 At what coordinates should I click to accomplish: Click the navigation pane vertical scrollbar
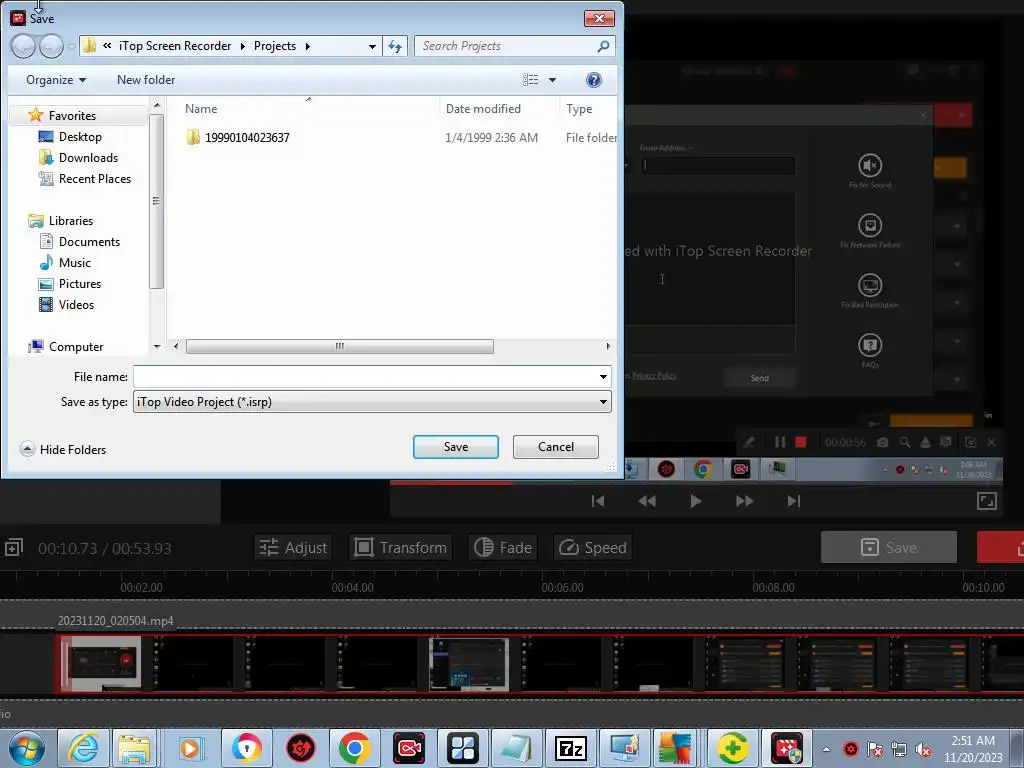tap(156, 201)
